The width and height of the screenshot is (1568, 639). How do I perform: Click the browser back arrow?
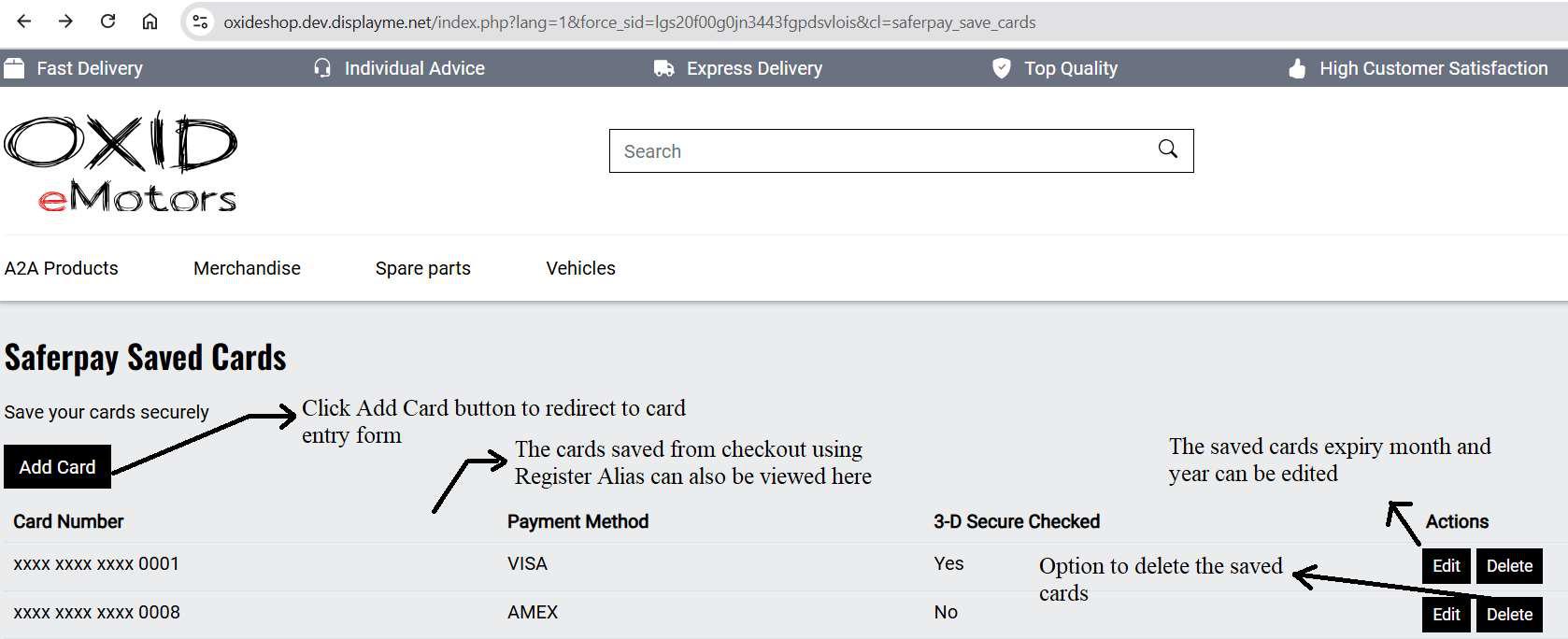pos(24,21)
